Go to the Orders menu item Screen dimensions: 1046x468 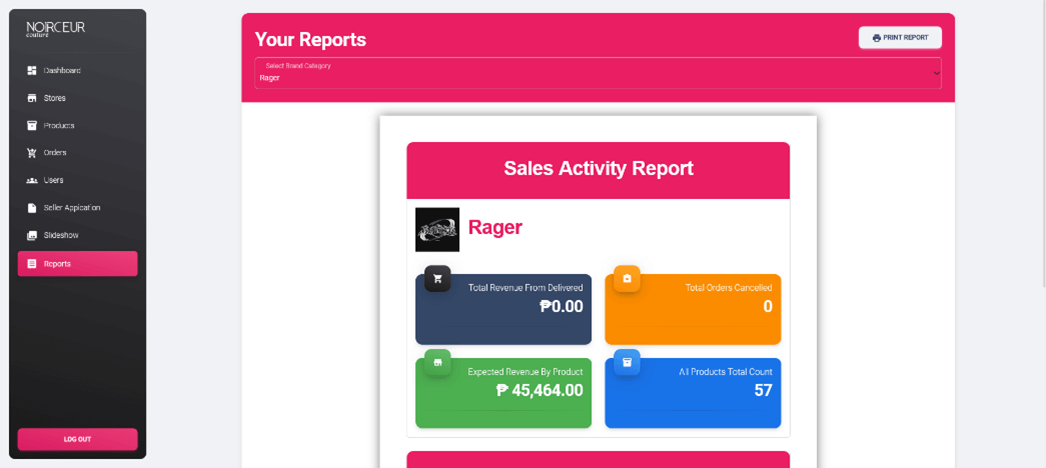pyautogui.click(x=55, y=153)
